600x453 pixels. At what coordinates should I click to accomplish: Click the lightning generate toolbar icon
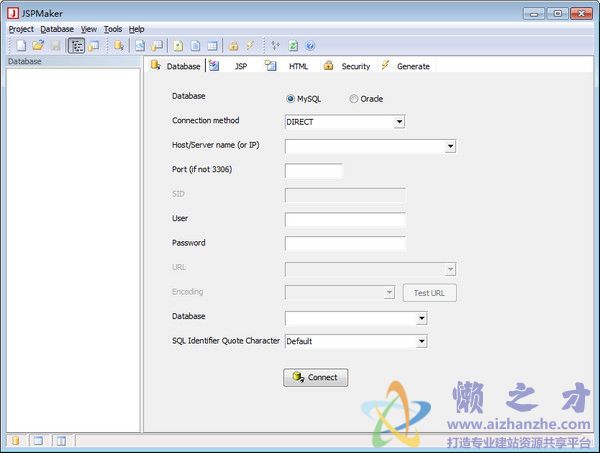250,46
